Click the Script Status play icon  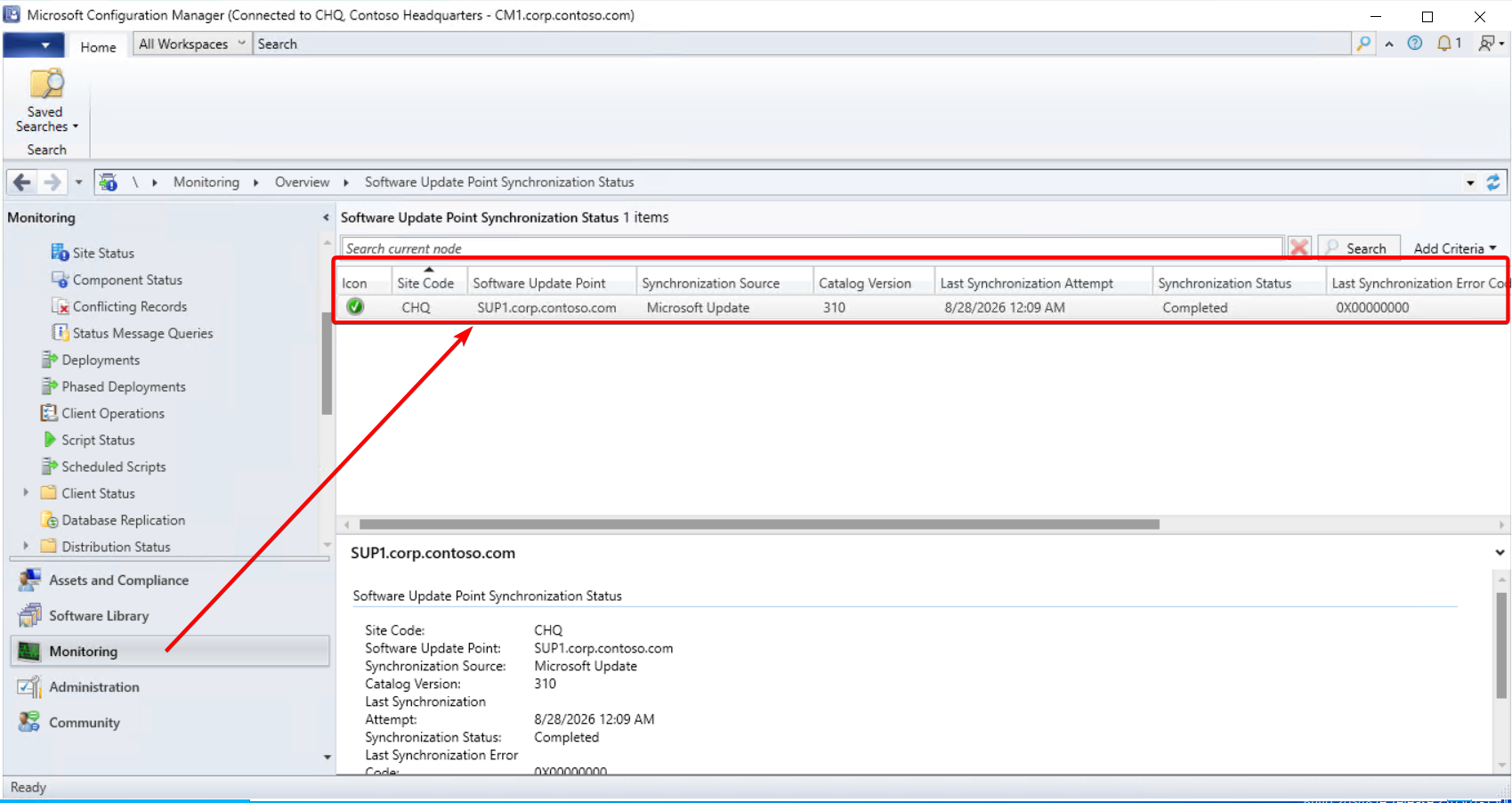coord(50,440)
